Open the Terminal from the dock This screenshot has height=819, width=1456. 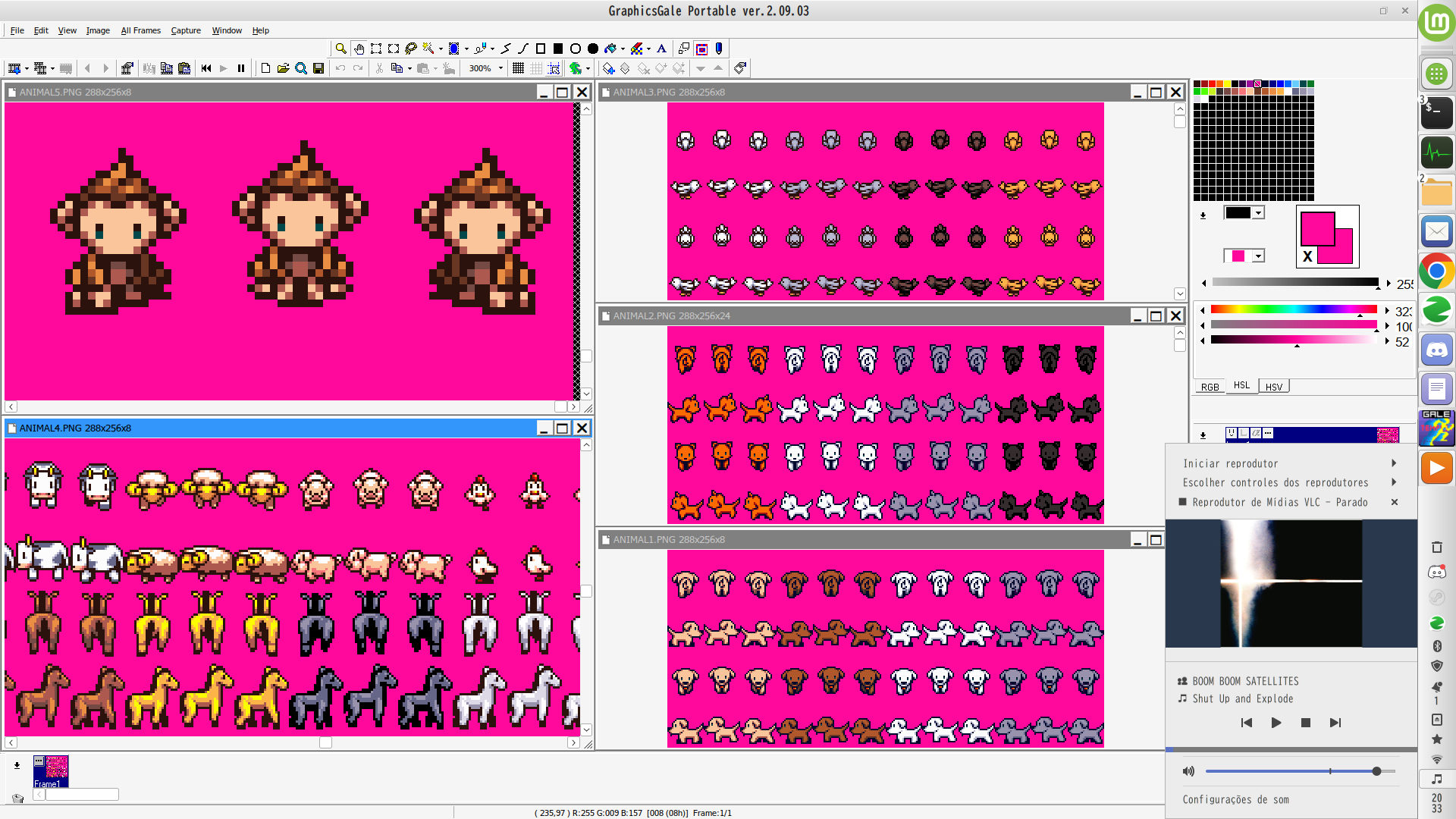pos(1437,114)
